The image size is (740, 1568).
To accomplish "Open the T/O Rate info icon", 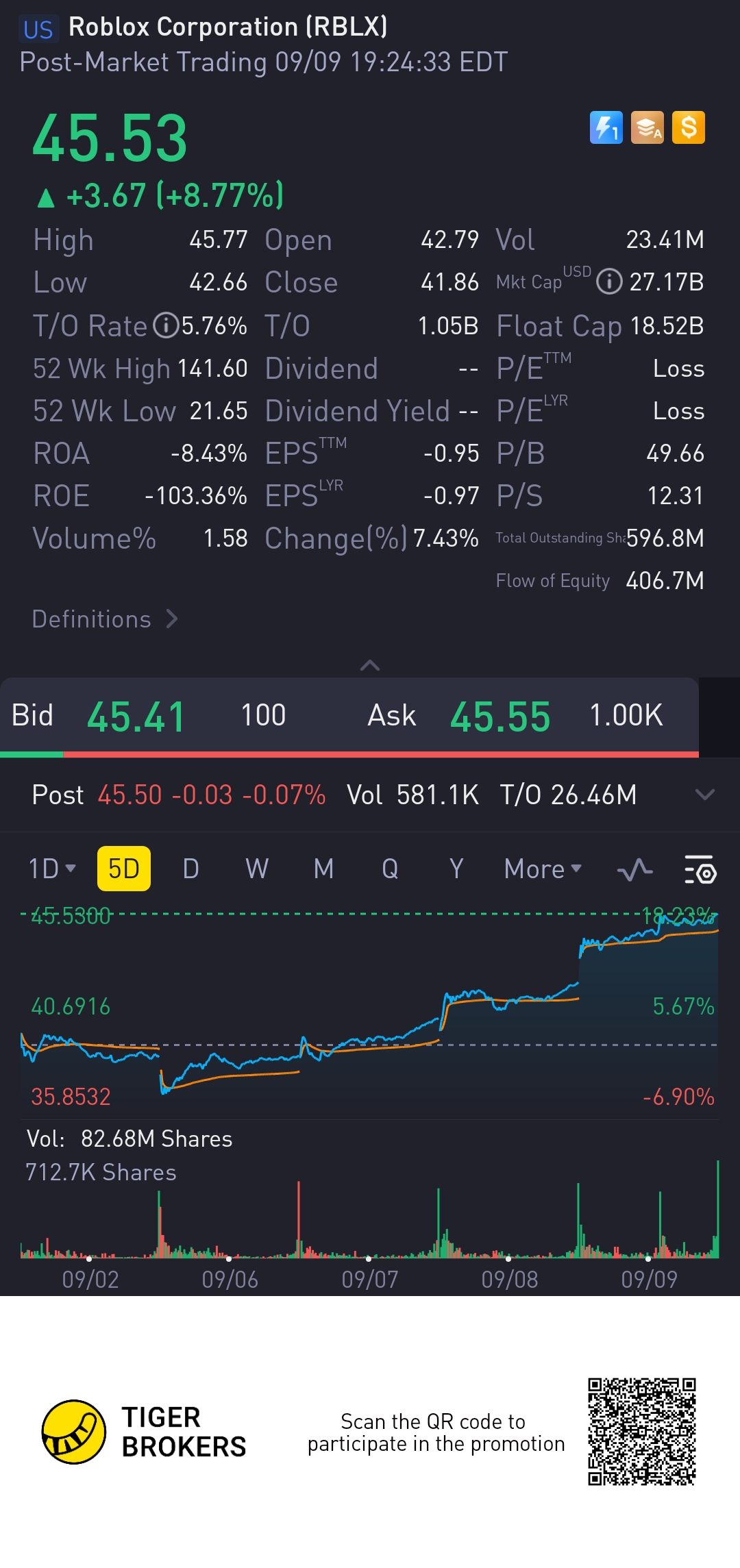I will pos(166,325).
